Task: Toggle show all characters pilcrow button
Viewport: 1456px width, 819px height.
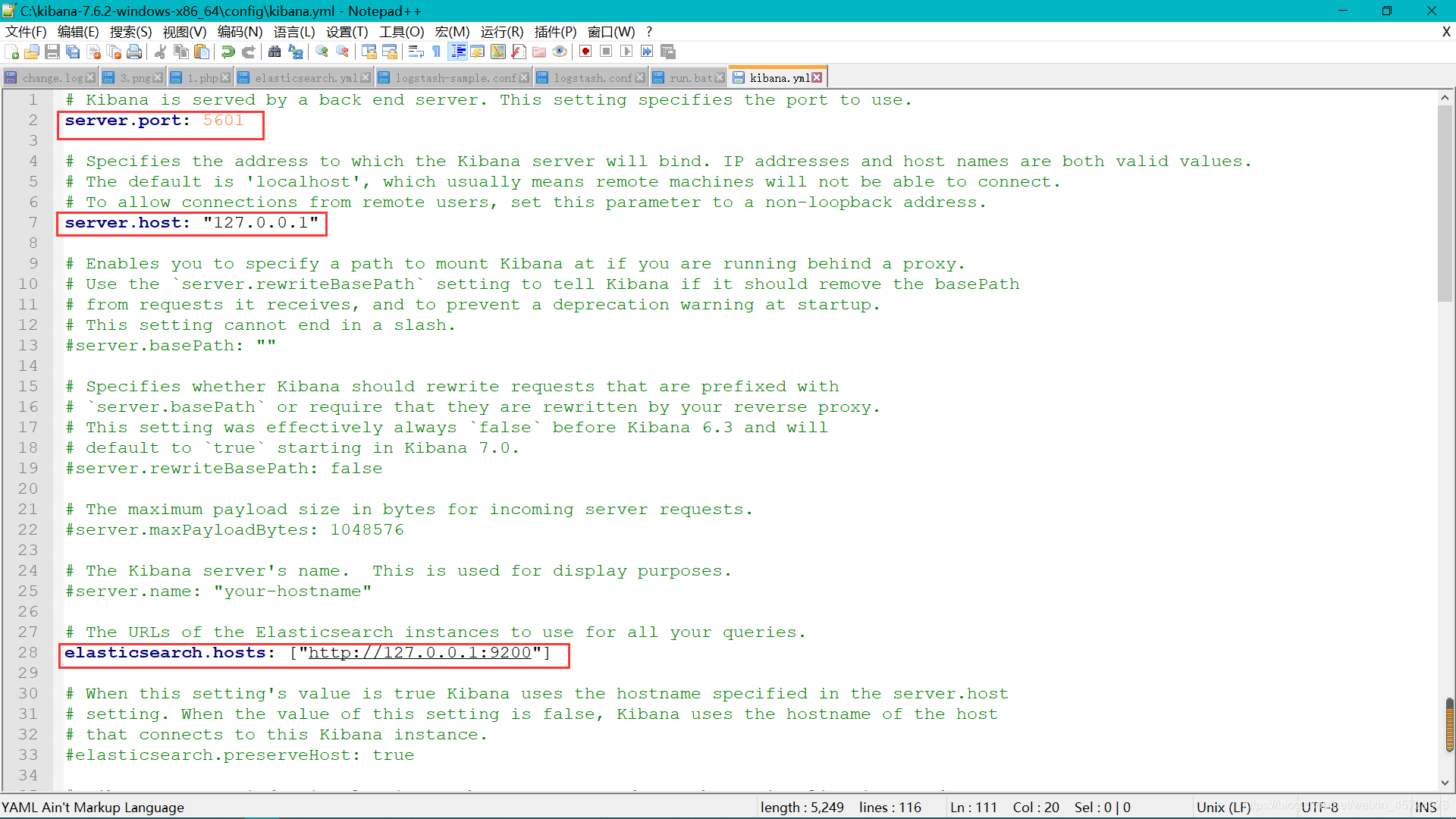Action: pyautogui.click(x=437, y=52)
